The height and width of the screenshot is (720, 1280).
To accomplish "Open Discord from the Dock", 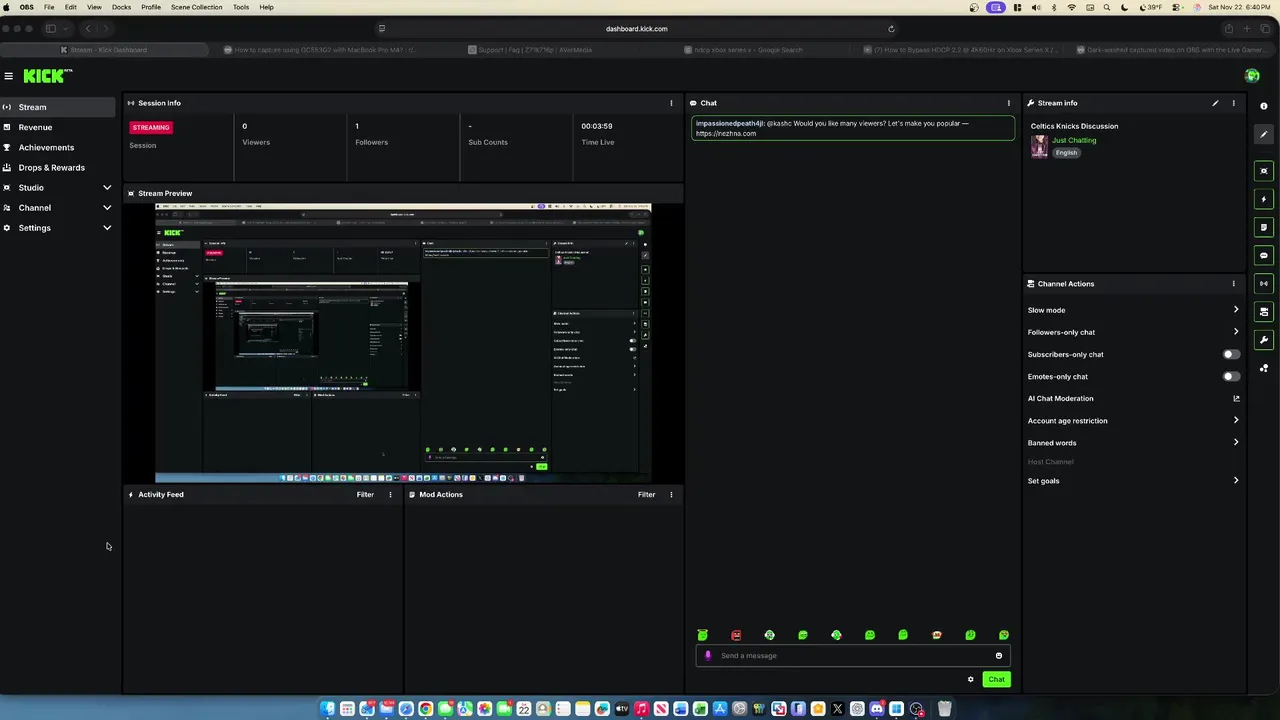I will pos(877,709).
